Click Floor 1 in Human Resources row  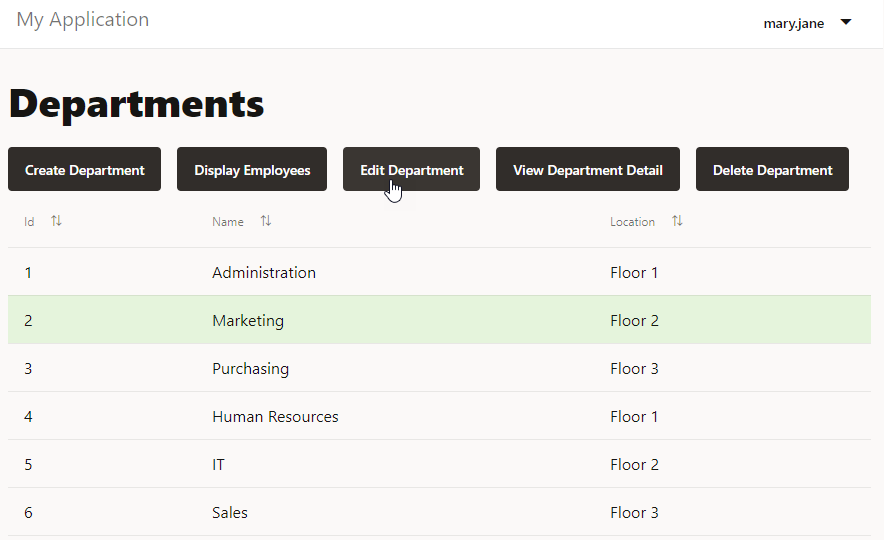tap(634, 417)
